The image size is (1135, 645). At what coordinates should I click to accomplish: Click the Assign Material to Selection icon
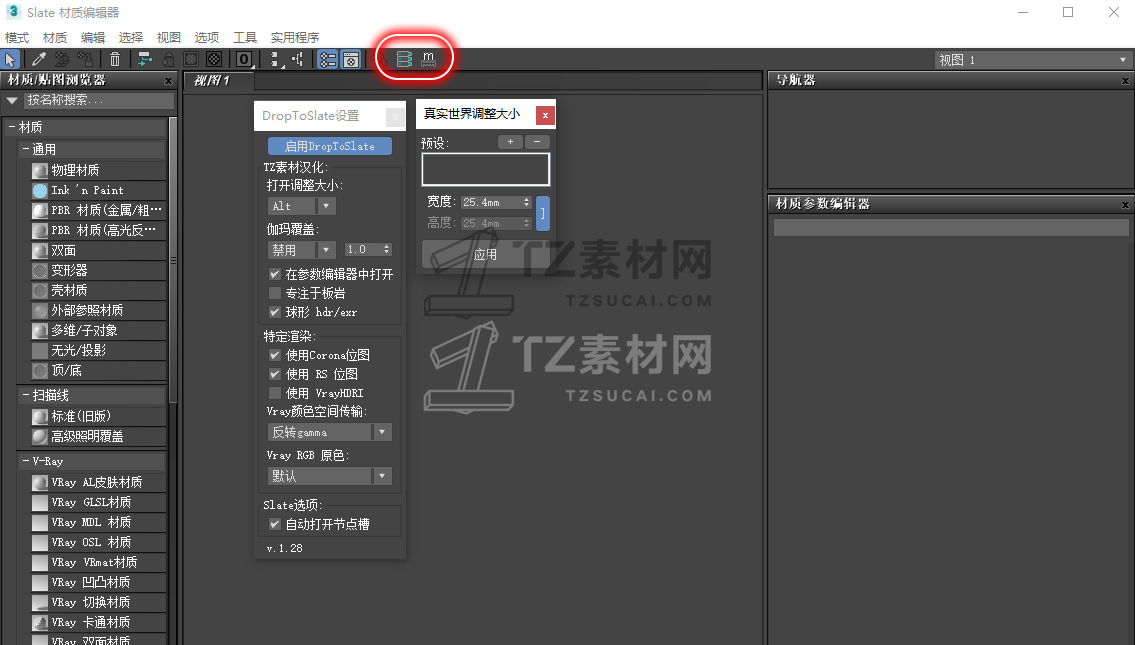pos(85,59)
